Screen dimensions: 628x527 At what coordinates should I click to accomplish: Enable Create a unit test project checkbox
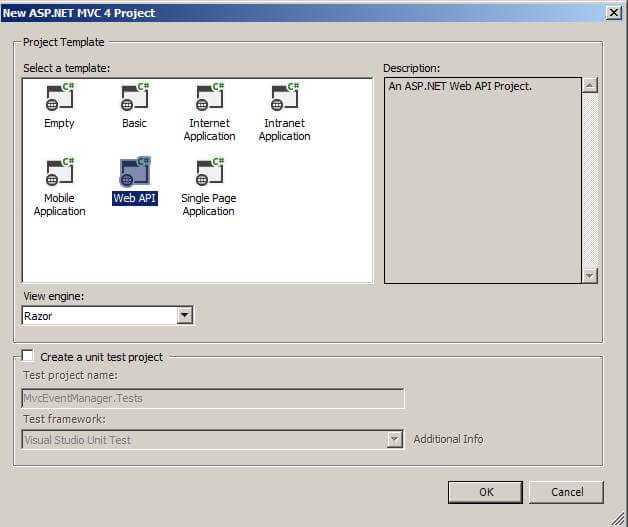click(27, 356)
